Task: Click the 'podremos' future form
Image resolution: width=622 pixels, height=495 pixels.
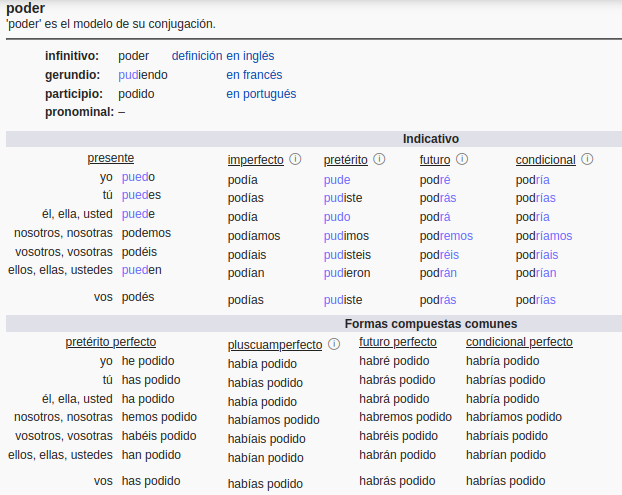Action: (446, 236)
